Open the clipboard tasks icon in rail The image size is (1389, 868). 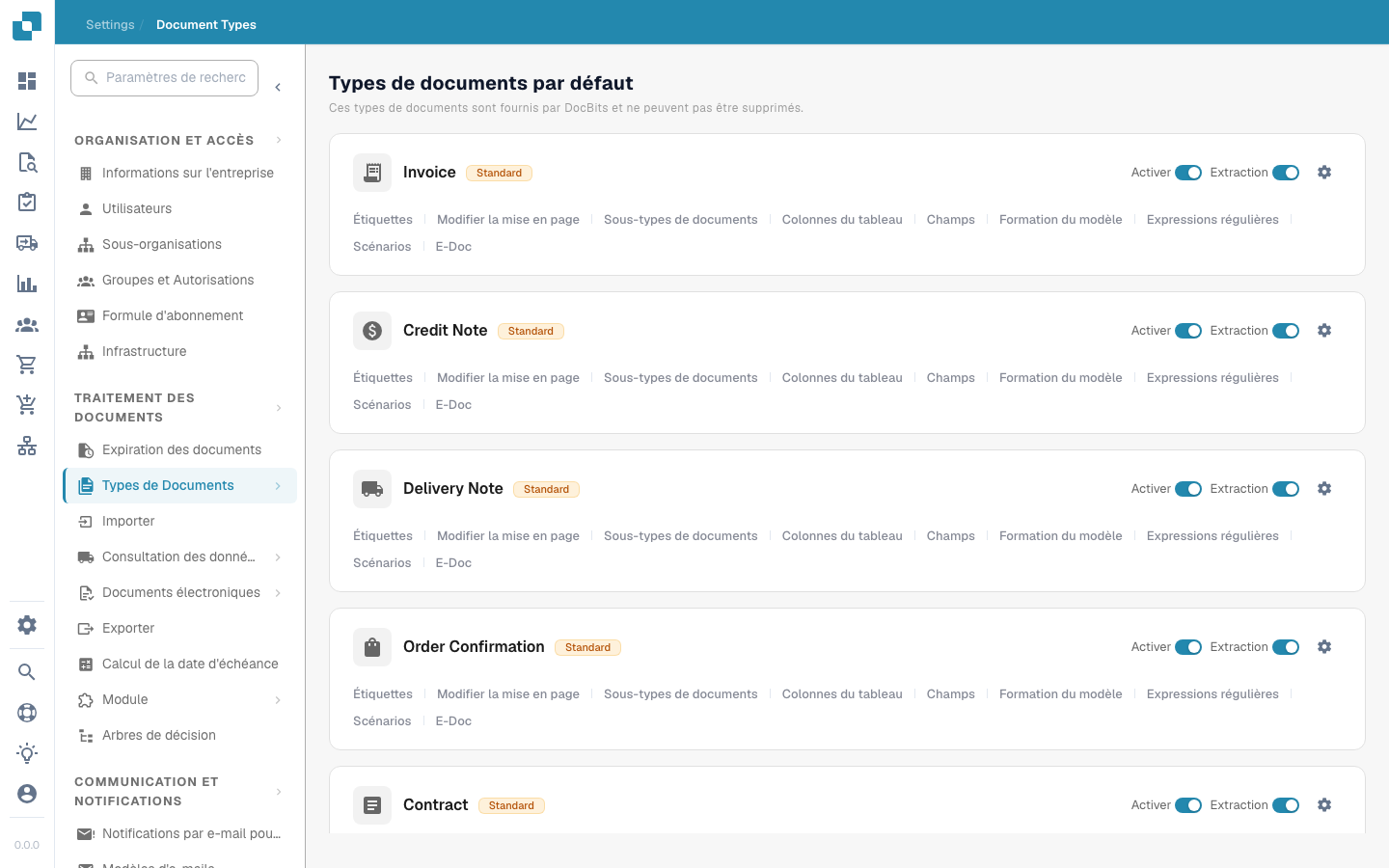click(27, 203)
